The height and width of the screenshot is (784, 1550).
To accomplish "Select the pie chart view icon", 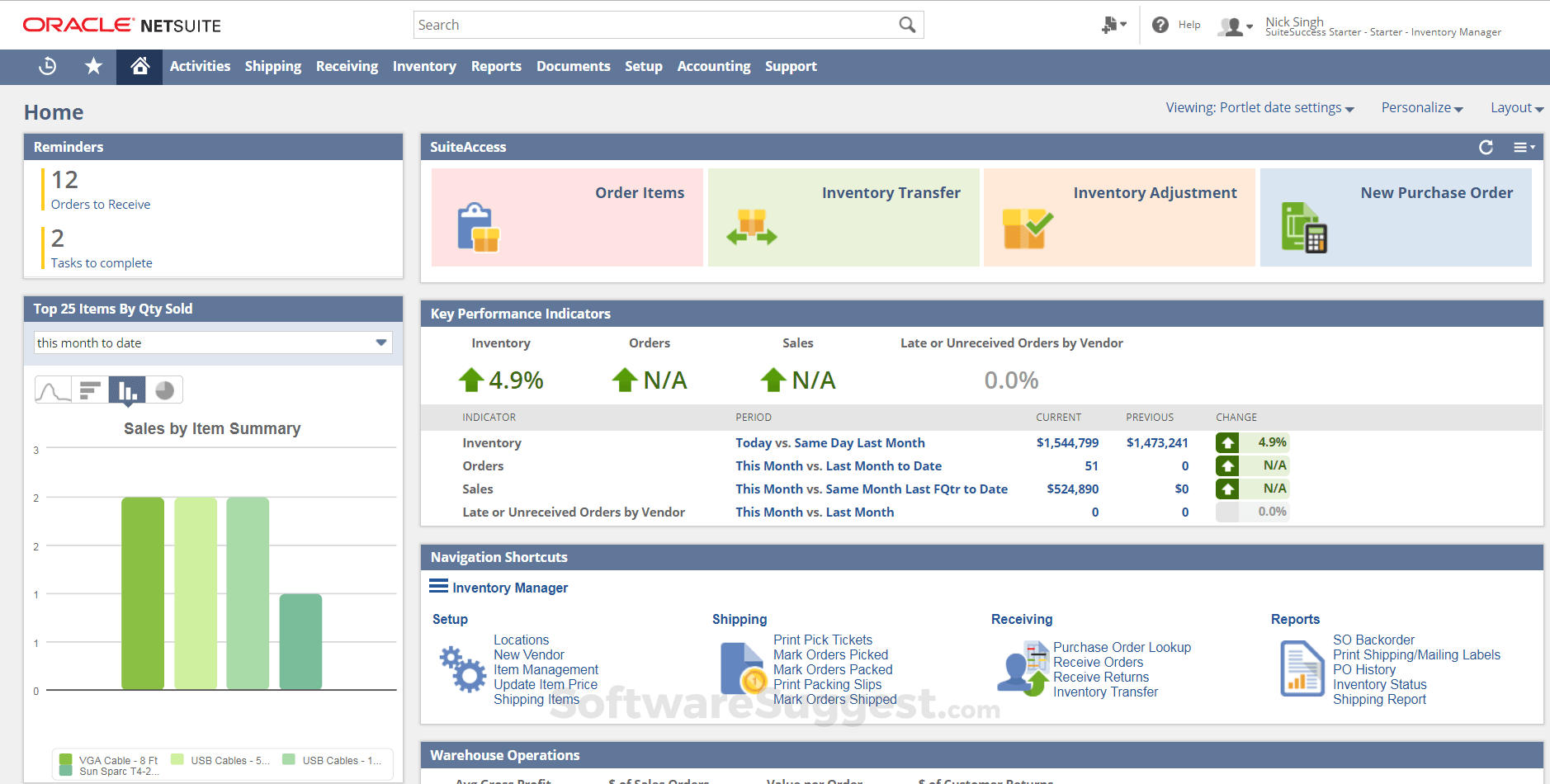I will [165, 390].
